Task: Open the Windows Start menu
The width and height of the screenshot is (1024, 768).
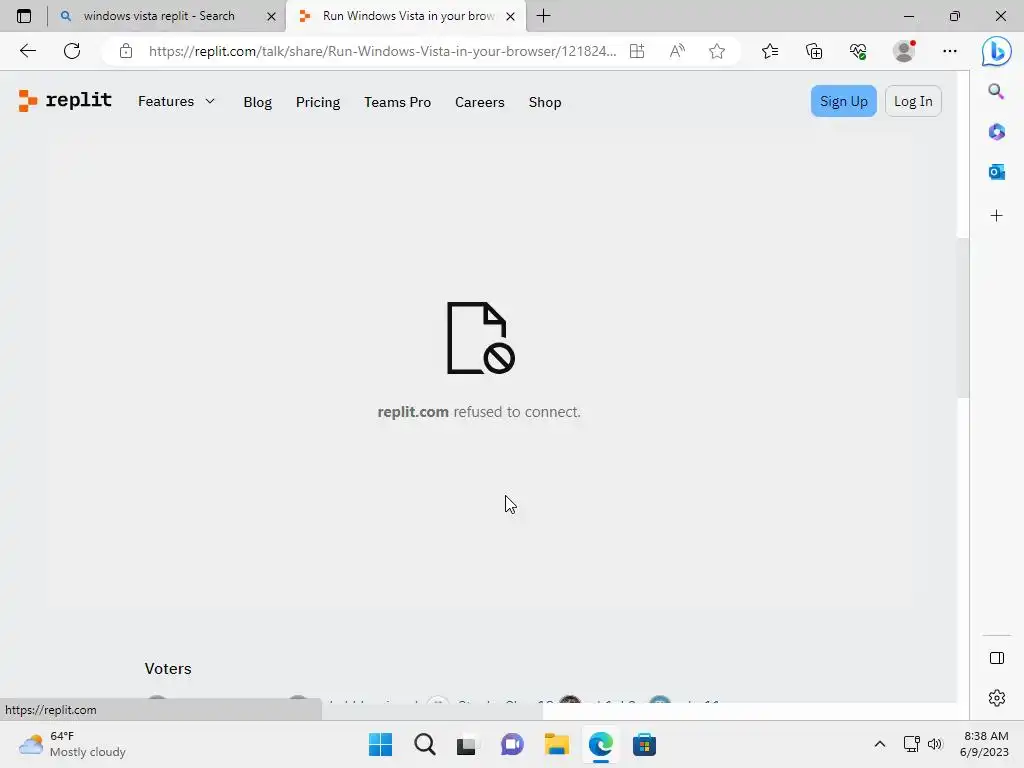Action: (x=380, y=744)
